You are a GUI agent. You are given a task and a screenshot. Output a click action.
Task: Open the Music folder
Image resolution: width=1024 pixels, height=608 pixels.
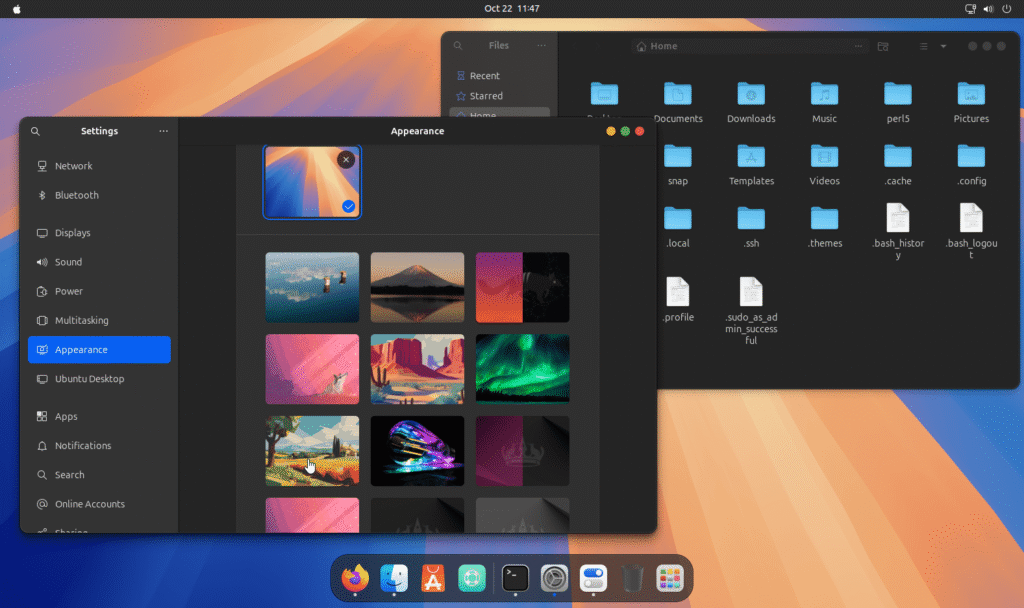click(824, 96)
